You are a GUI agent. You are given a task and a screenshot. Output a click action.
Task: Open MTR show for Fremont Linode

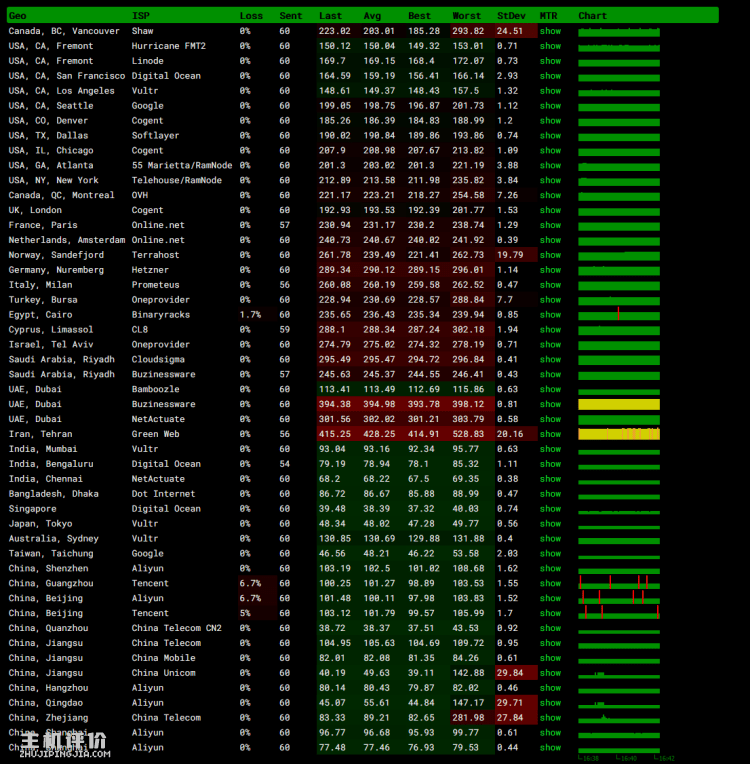tap(550, 61)
